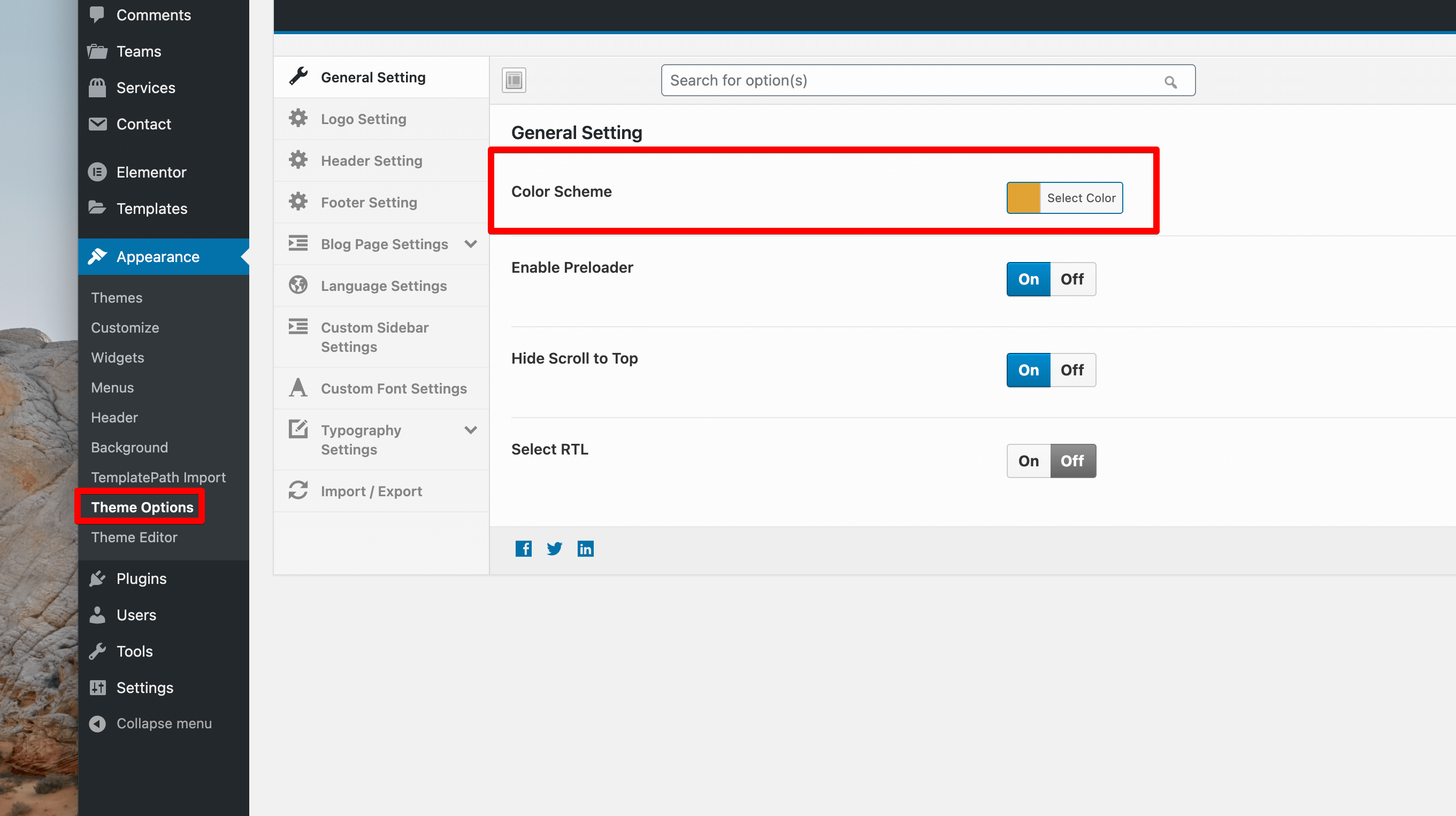The height and width of the screenshot is (816, 1456).
Task: Expand Typography Settings chevron
Action: click(x=470, y=430)
